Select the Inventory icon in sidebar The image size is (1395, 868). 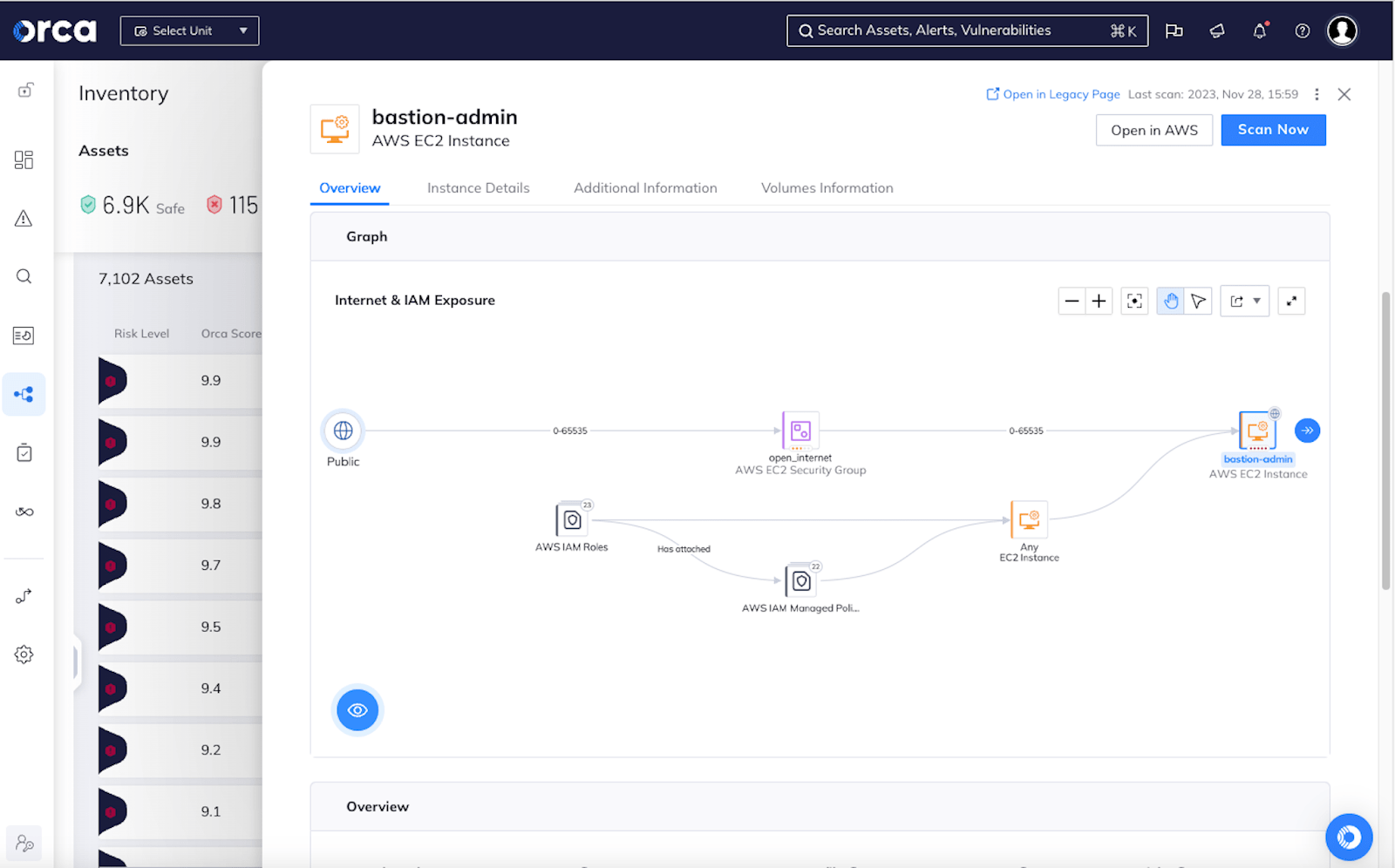point(24,159)
